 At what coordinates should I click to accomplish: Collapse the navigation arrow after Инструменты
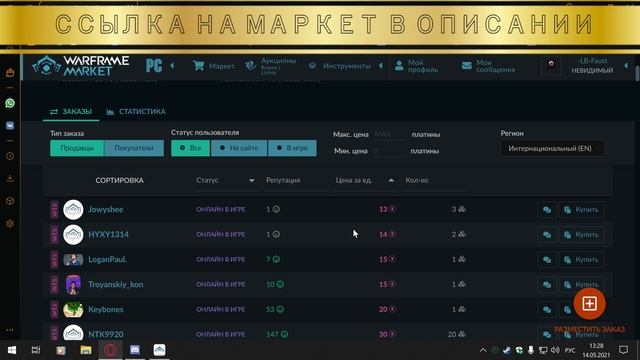tap(381, 65)
